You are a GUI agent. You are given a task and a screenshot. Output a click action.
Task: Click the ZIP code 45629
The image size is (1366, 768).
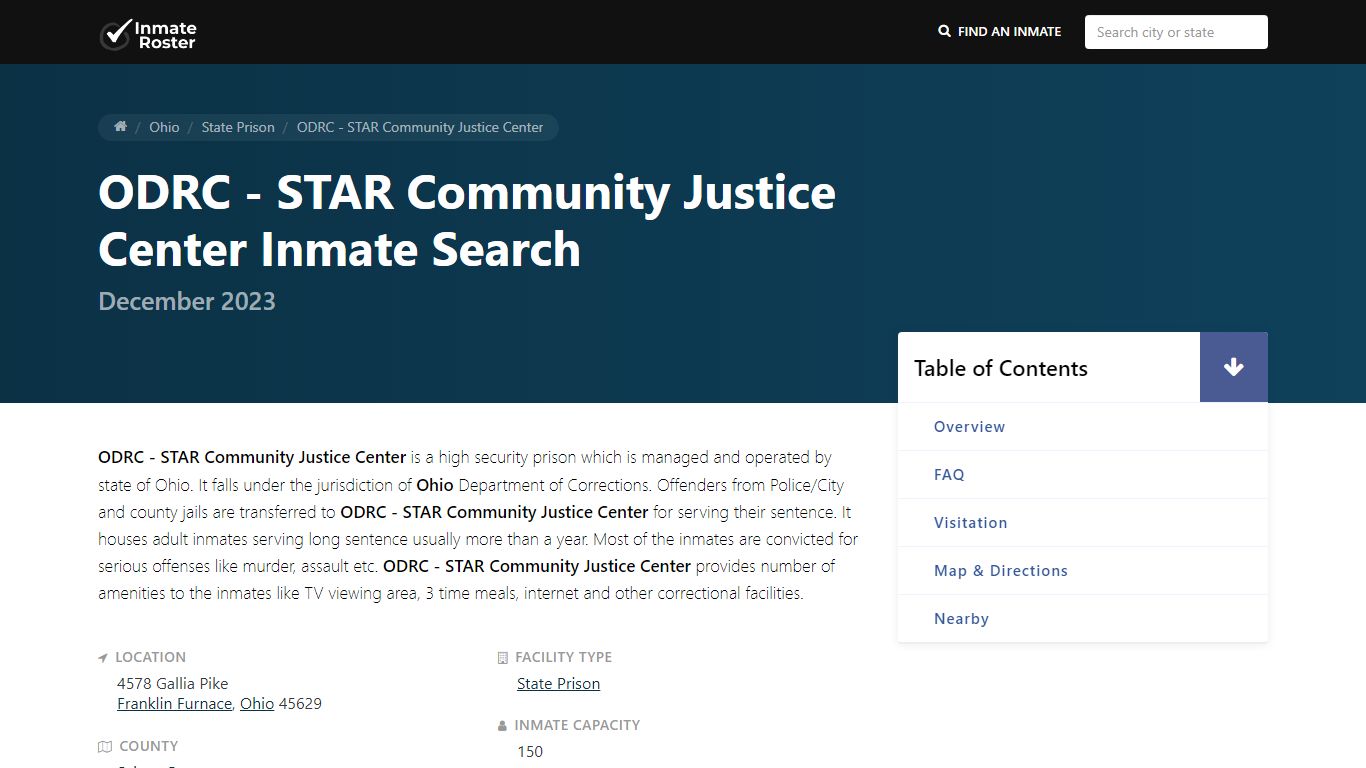[300, 704]
